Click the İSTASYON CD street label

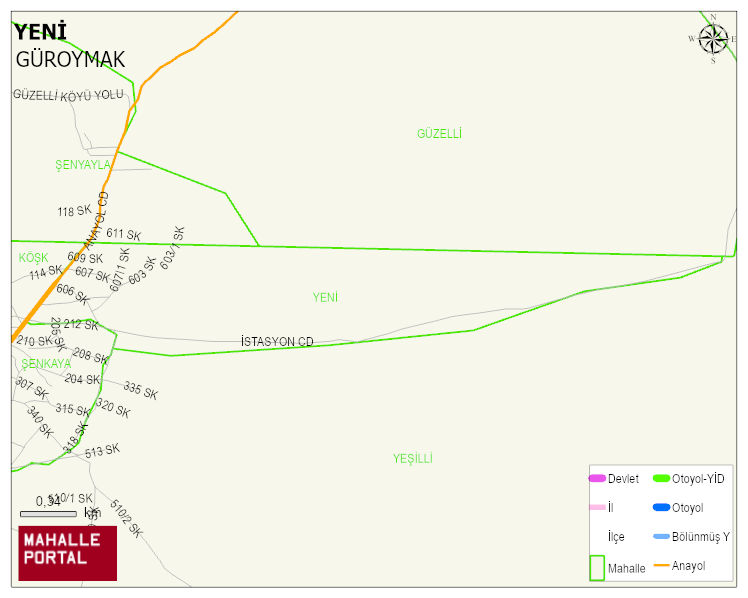coord(277,342)
